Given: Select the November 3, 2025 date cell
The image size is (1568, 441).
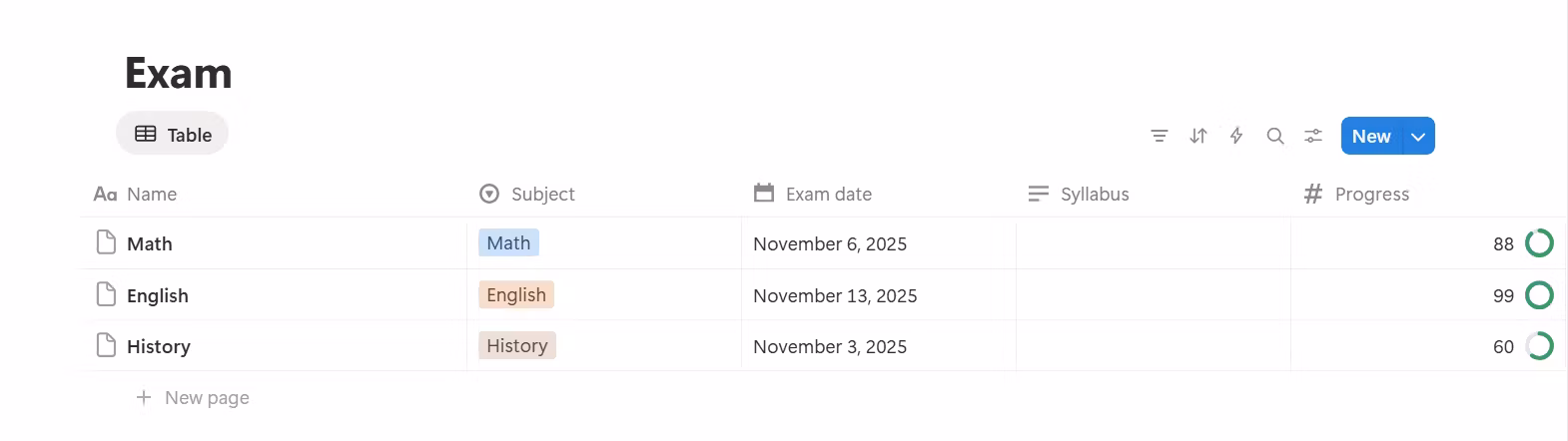Looking at the screenshot, I should [x=830, y=346].
